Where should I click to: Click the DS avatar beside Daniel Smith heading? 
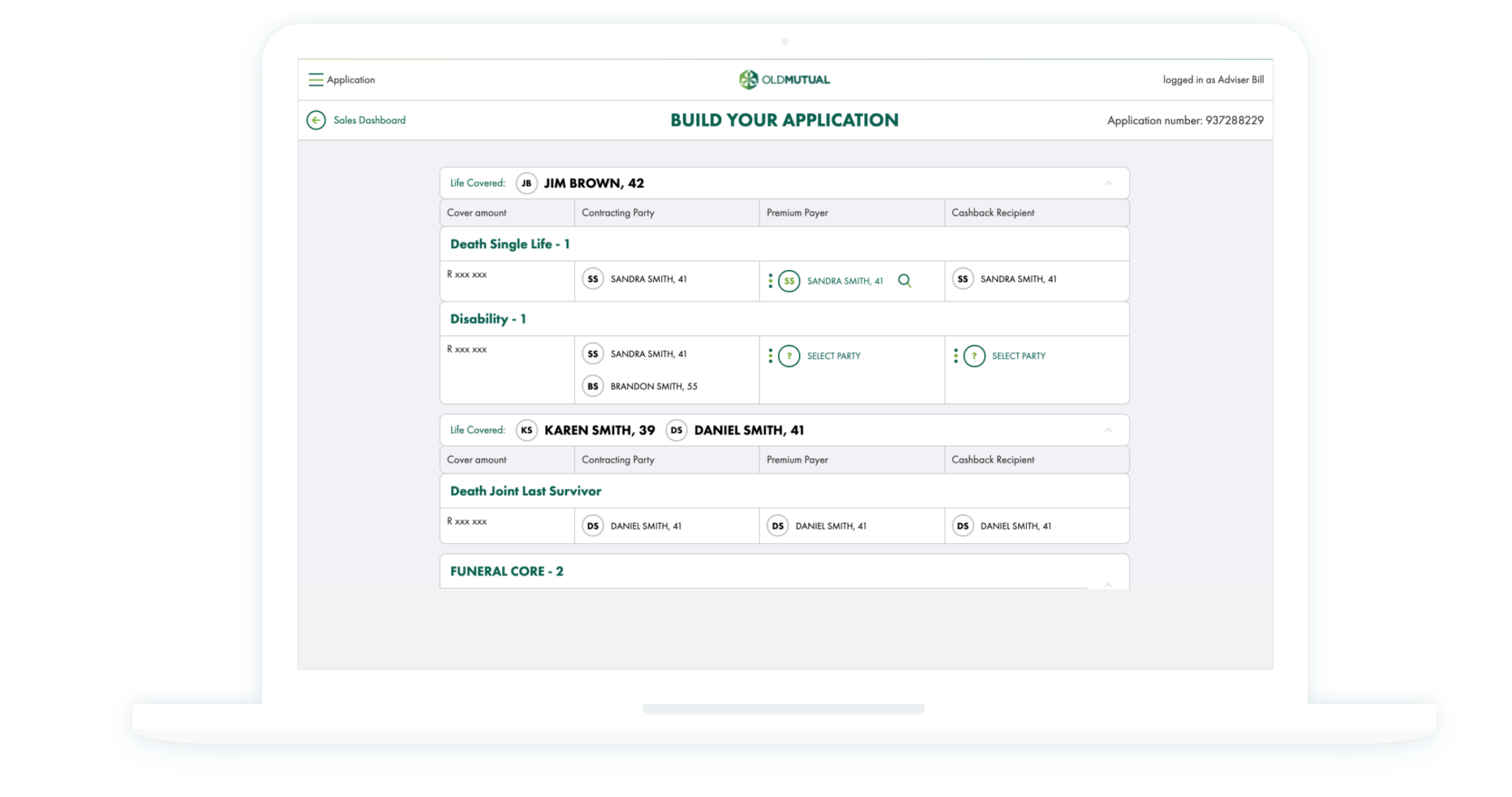pyautogui.click(x=676, y=430)
